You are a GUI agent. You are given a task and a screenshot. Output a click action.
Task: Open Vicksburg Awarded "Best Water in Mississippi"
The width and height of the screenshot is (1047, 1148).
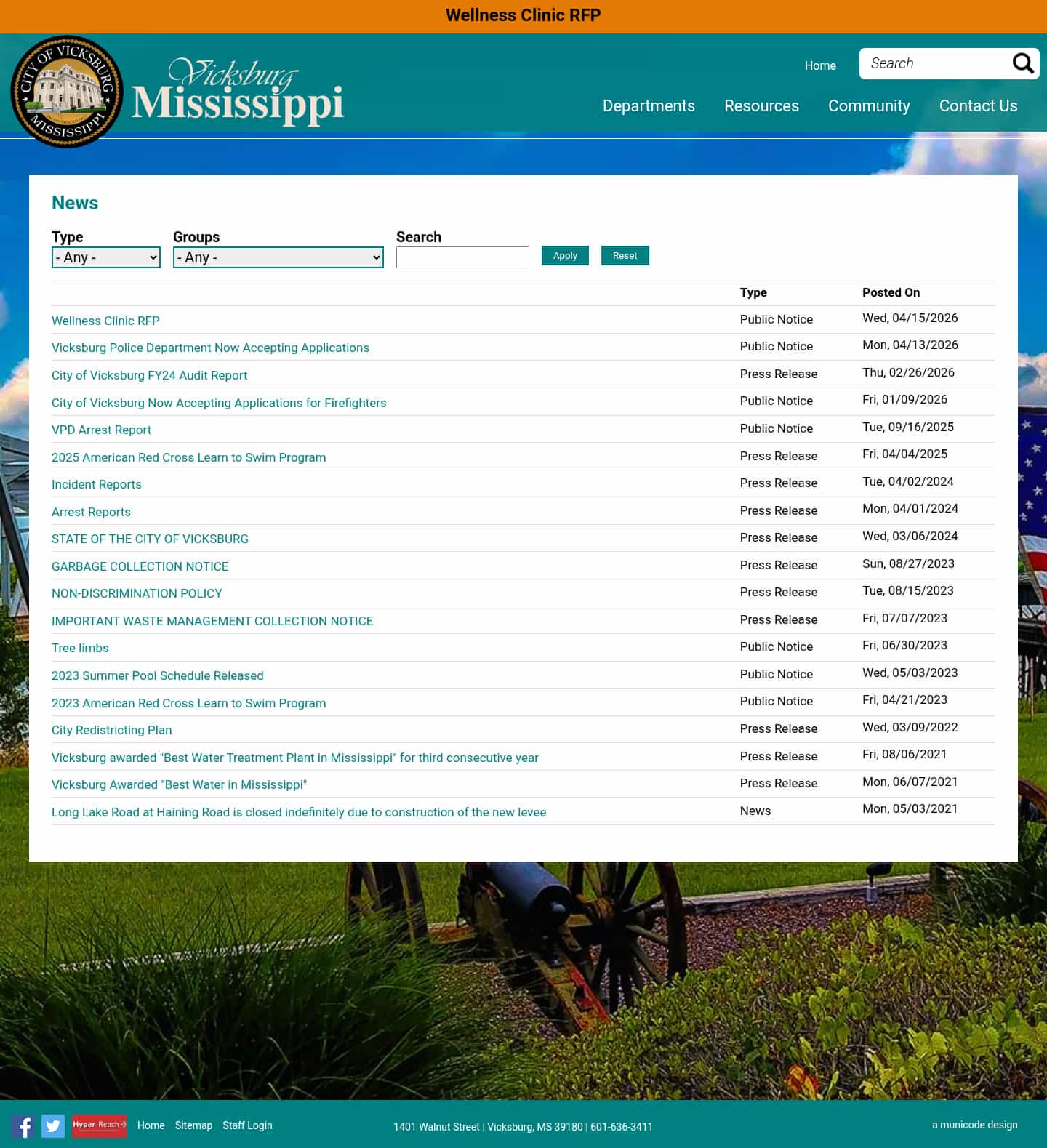tap(179, 784)
